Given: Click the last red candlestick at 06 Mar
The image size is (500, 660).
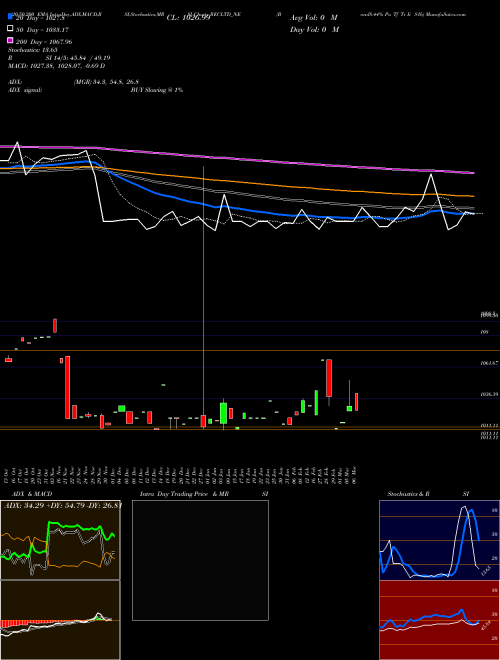Looking at the screenshot, I should point(356,402).
